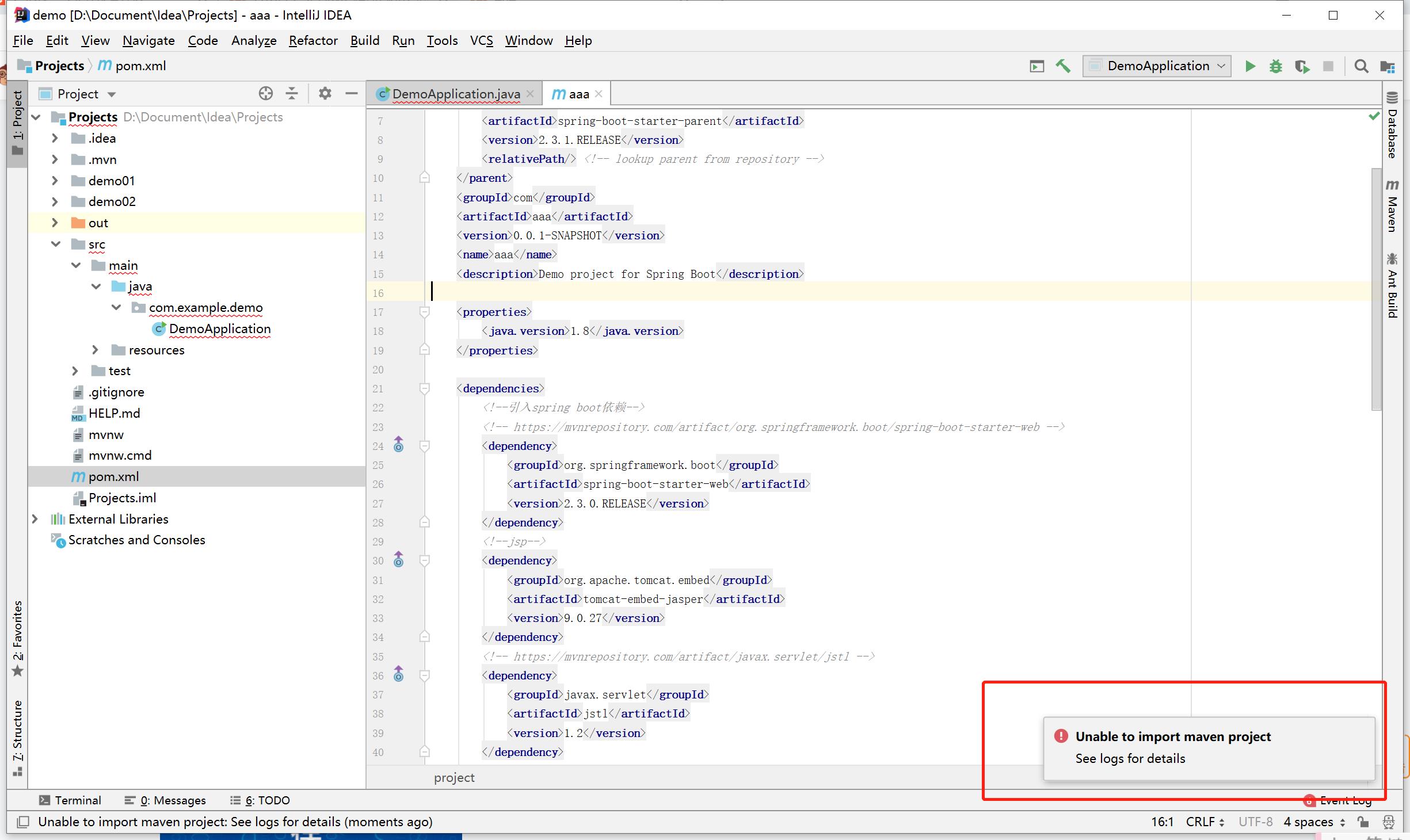The image size is (1410, 840).
Task: Close the DemoApplication.java tab
Action: pyautogui.click(x=530, y=94)
